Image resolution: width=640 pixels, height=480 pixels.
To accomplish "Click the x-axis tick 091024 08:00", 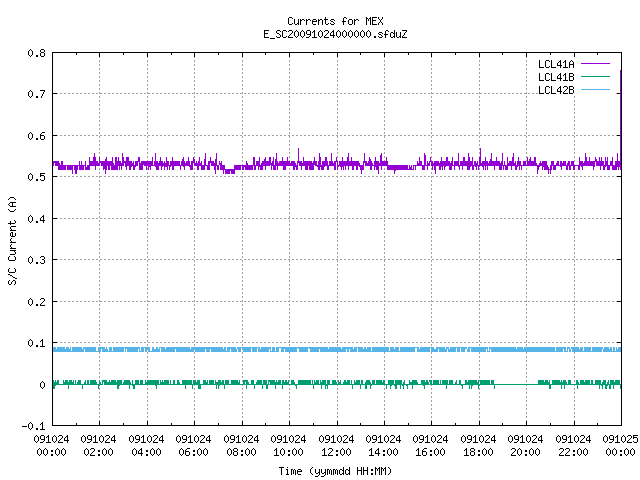I will [241, 445].
